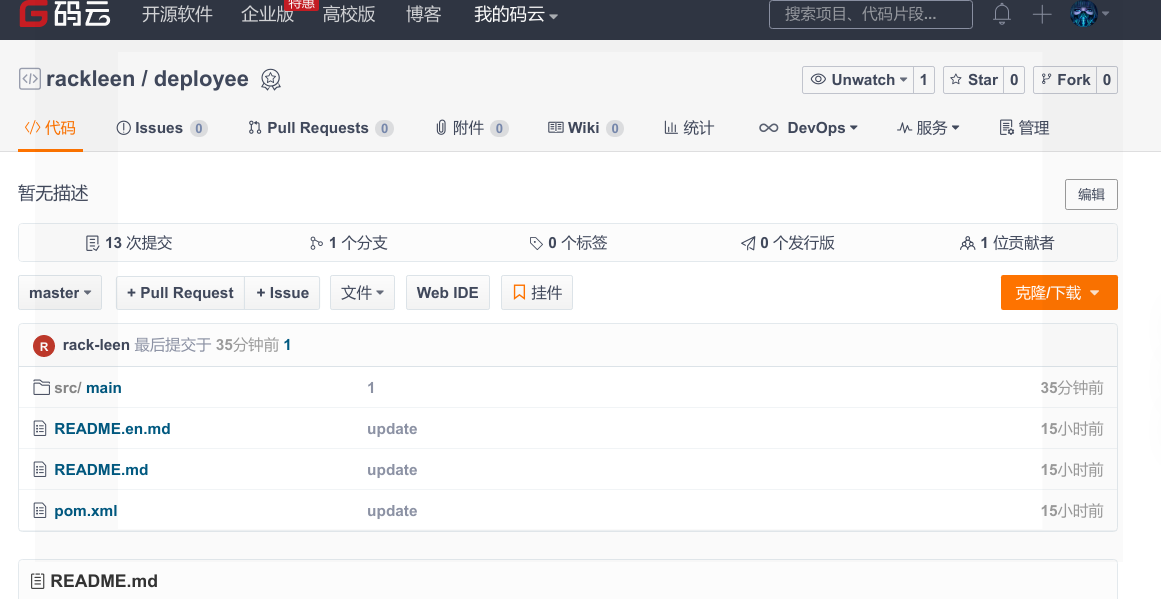Open the user avatar menu
Screen dimensions: 1161x599
coord(1085,15)
